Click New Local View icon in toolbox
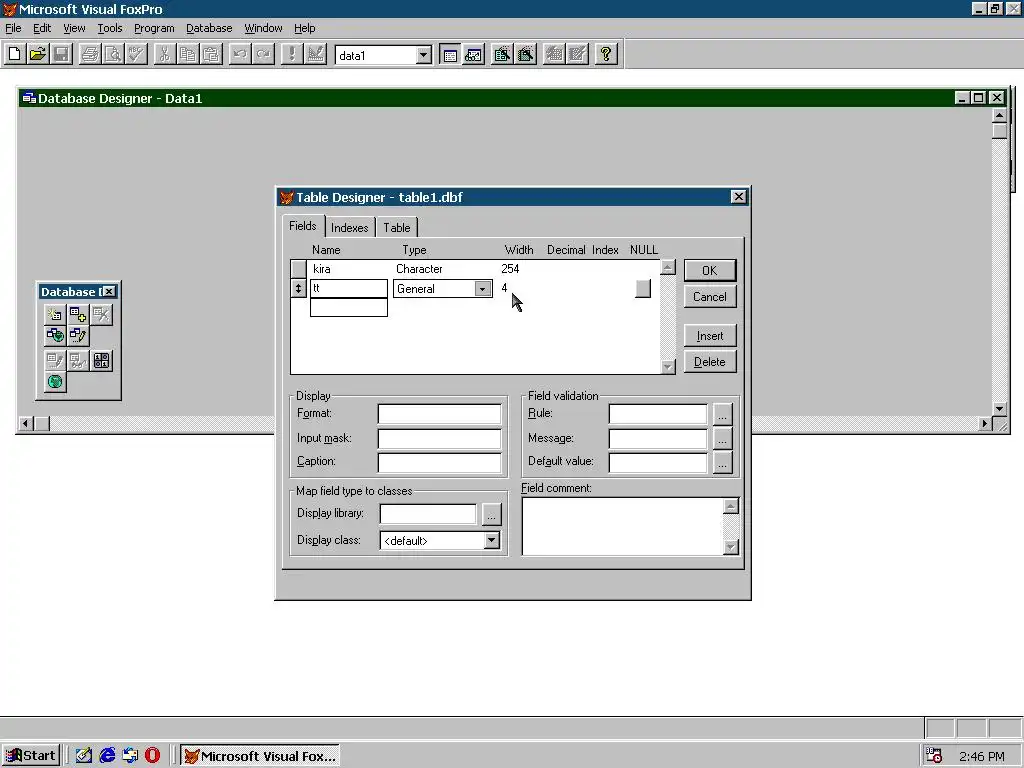The height and width of the screenshot is (768, 1024). [x=78, y=336]
